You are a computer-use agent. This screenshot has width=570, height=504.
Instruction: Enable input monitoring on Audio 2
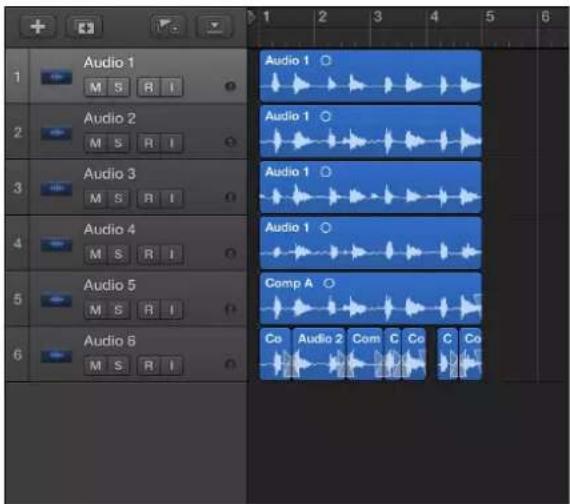point(172,143)
